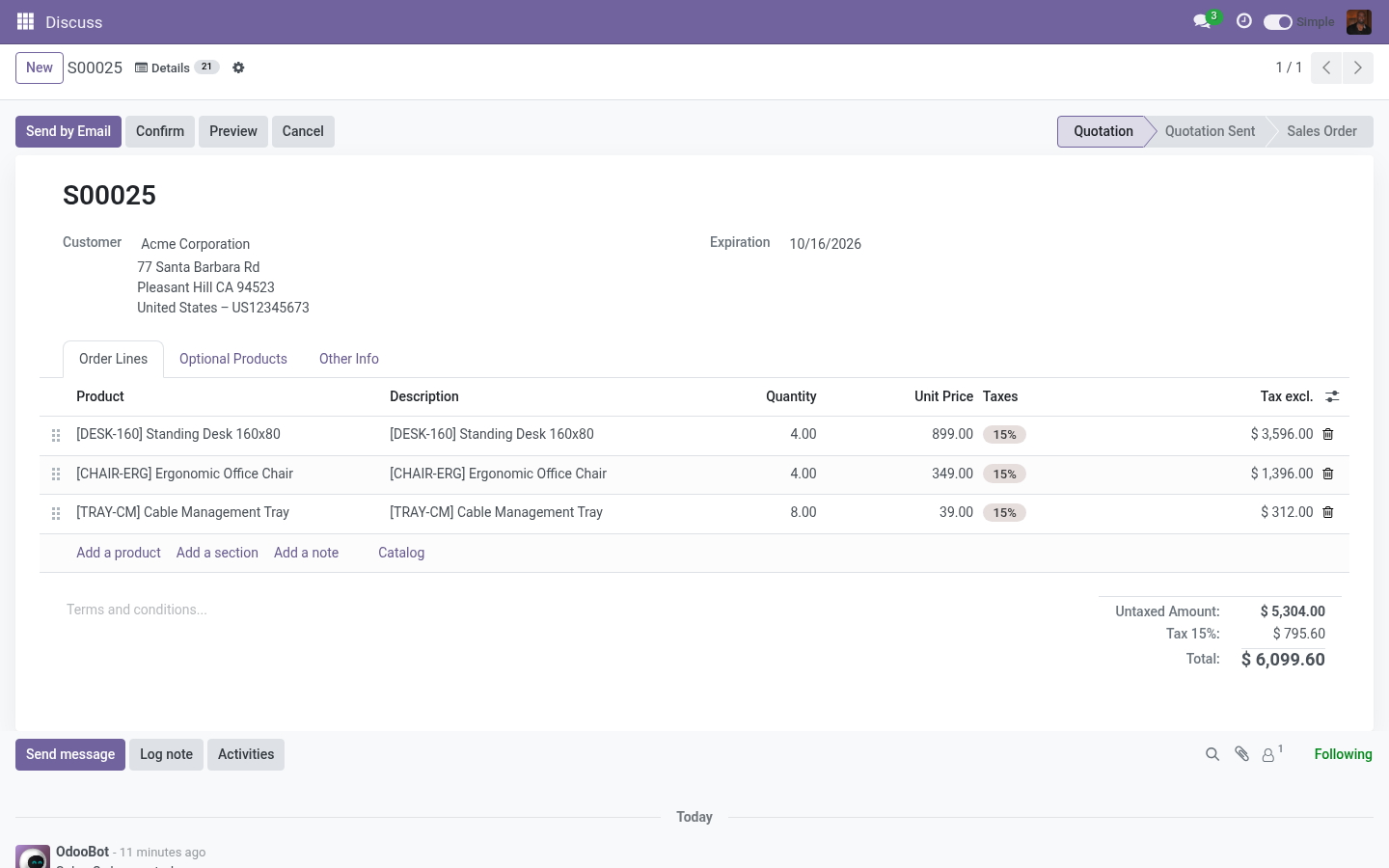Set status to Quotation Sent
This screenshot has height=868, width=1389.
pyautogui.click(x=1210, y=131)
